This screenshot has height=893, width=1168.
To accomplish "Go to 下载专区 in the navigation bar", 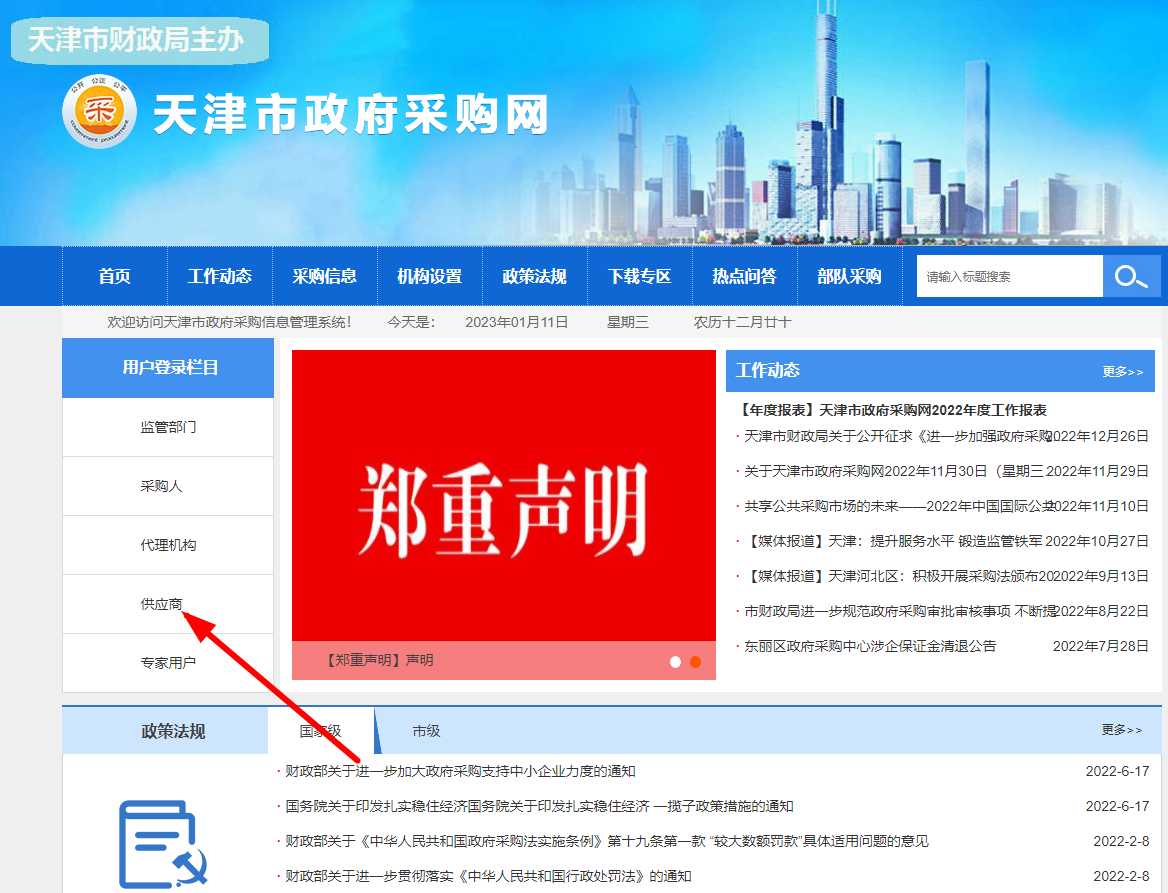I will (640, 277).
